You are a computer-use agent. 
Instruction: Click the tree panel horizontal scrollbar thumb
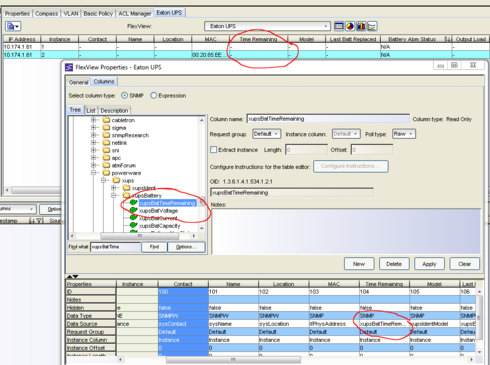click(139, 236)
